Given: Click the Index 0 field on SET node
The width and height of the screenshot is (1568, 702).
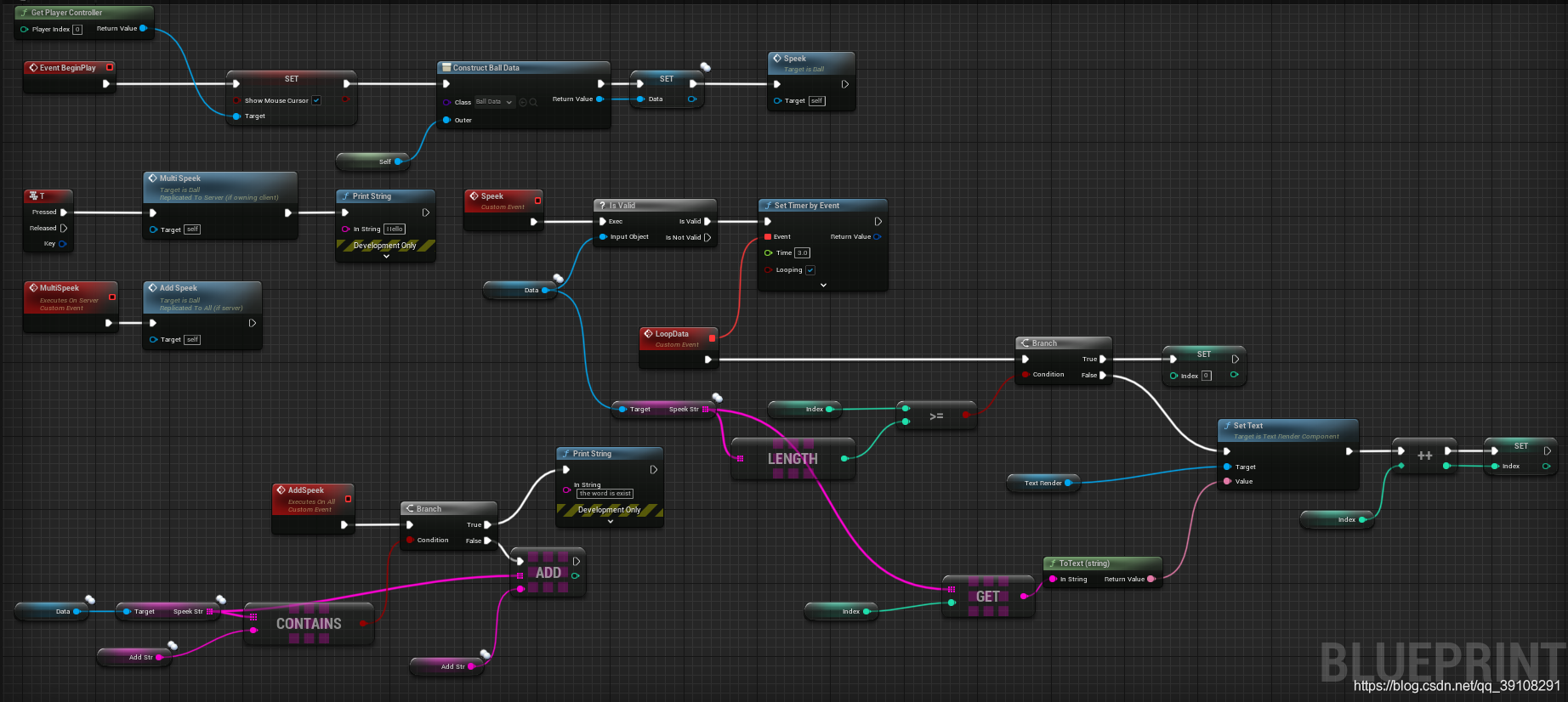Looking at the screenshot, I should point(1206,376).
